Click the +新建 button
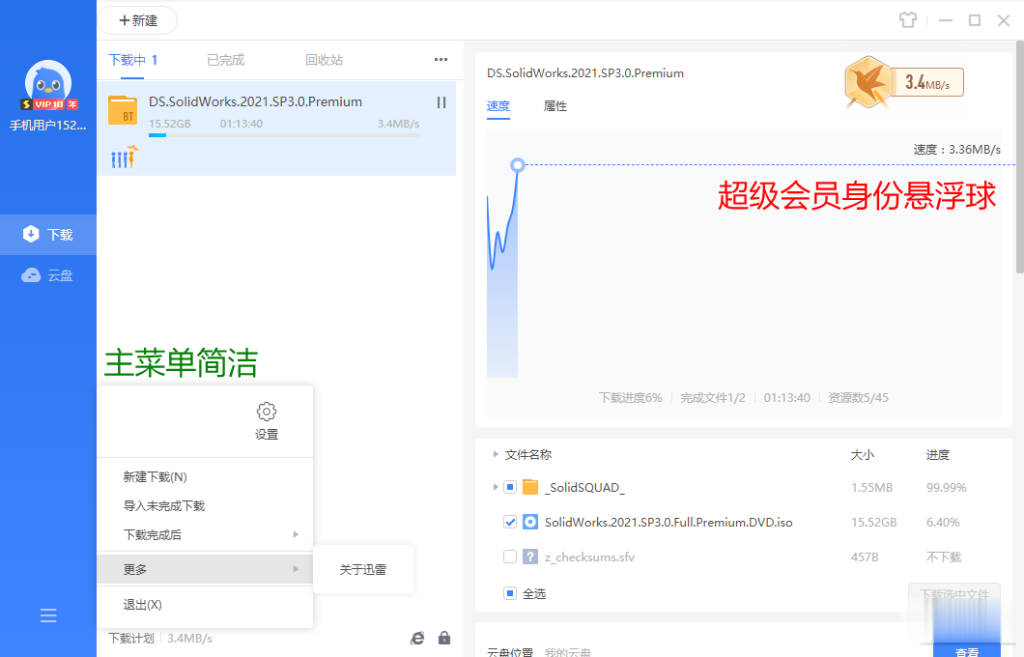 pos(138,20)
